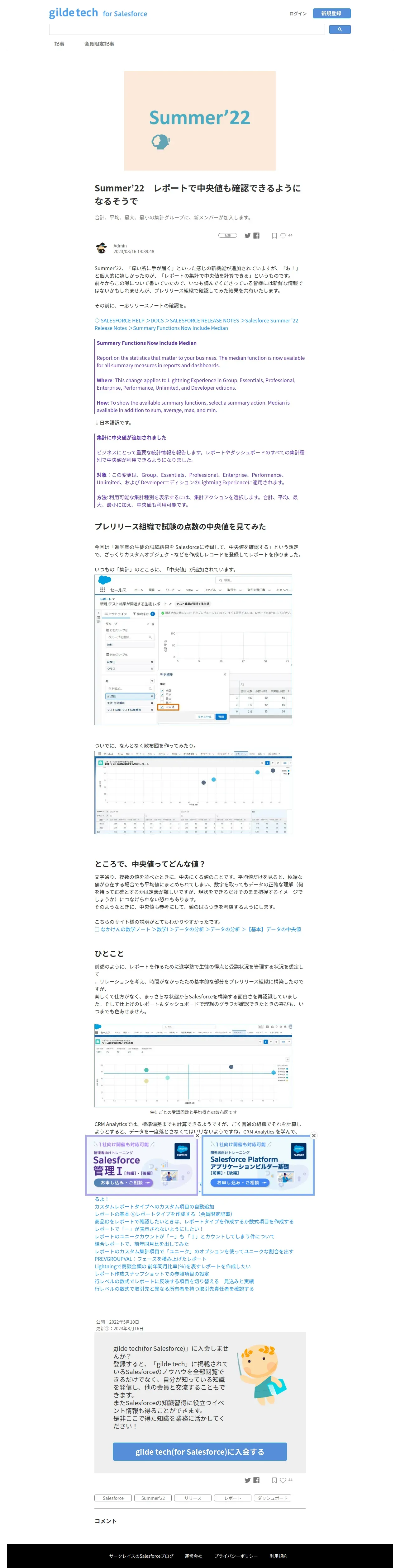
Task: Open the 会員限定記事 navigation tab
Action: coord(99,44)
